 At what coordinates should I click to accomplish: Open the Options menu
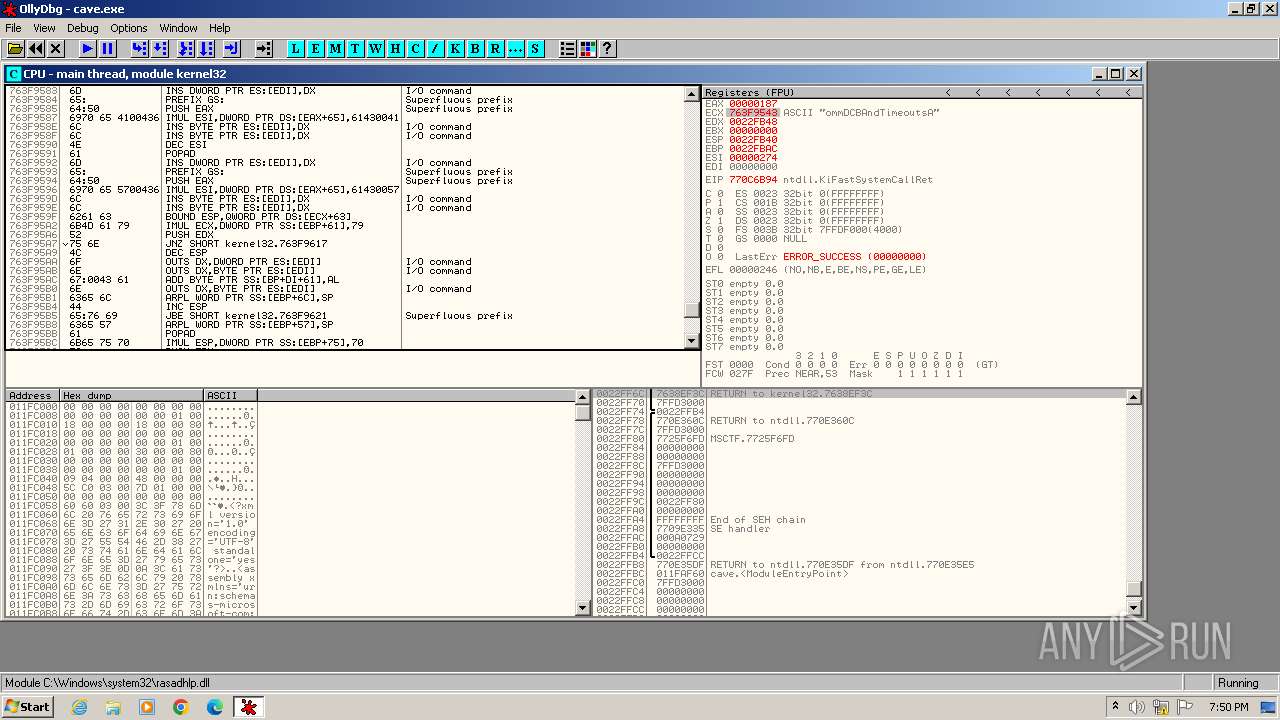click(129, 28)
